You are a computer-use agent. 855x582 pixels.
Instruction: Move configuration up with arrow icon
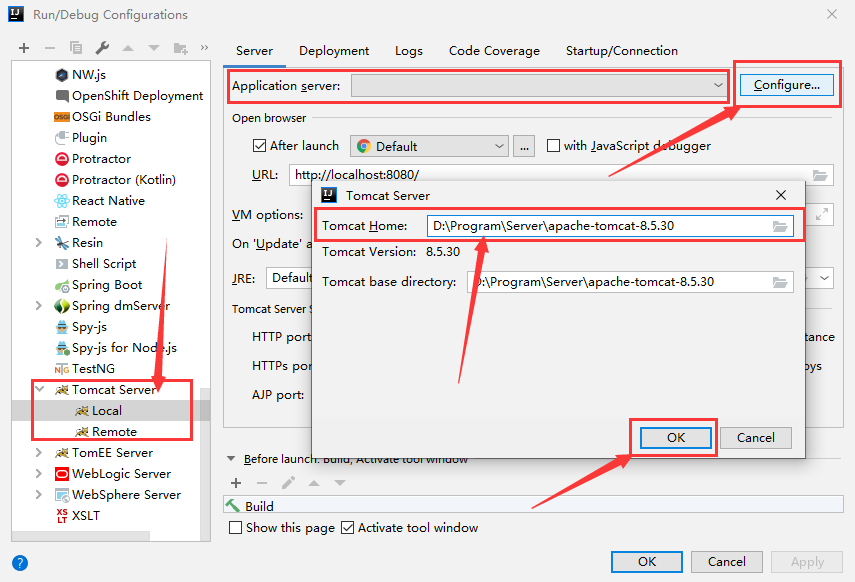[x=128, y=48]
